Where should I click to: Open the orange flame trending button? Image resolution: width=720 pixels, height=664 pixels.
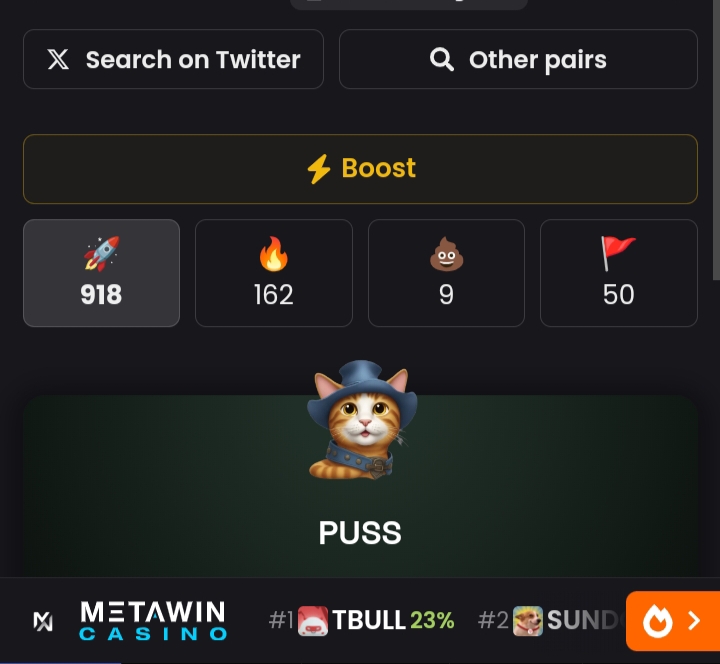(673, 621)
